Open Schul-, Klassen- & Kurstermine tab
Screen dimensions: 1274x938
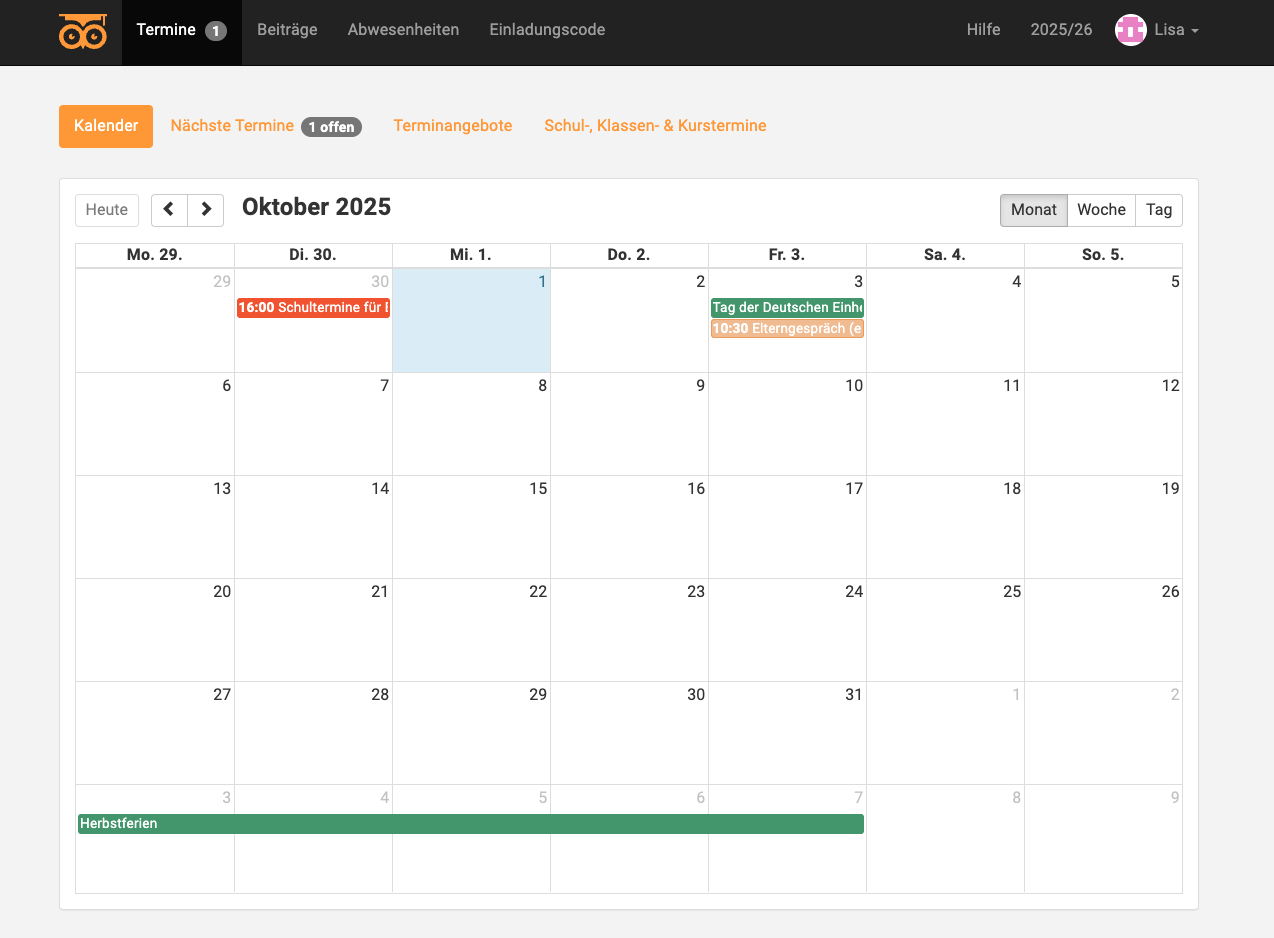click(x=655, y=126)
